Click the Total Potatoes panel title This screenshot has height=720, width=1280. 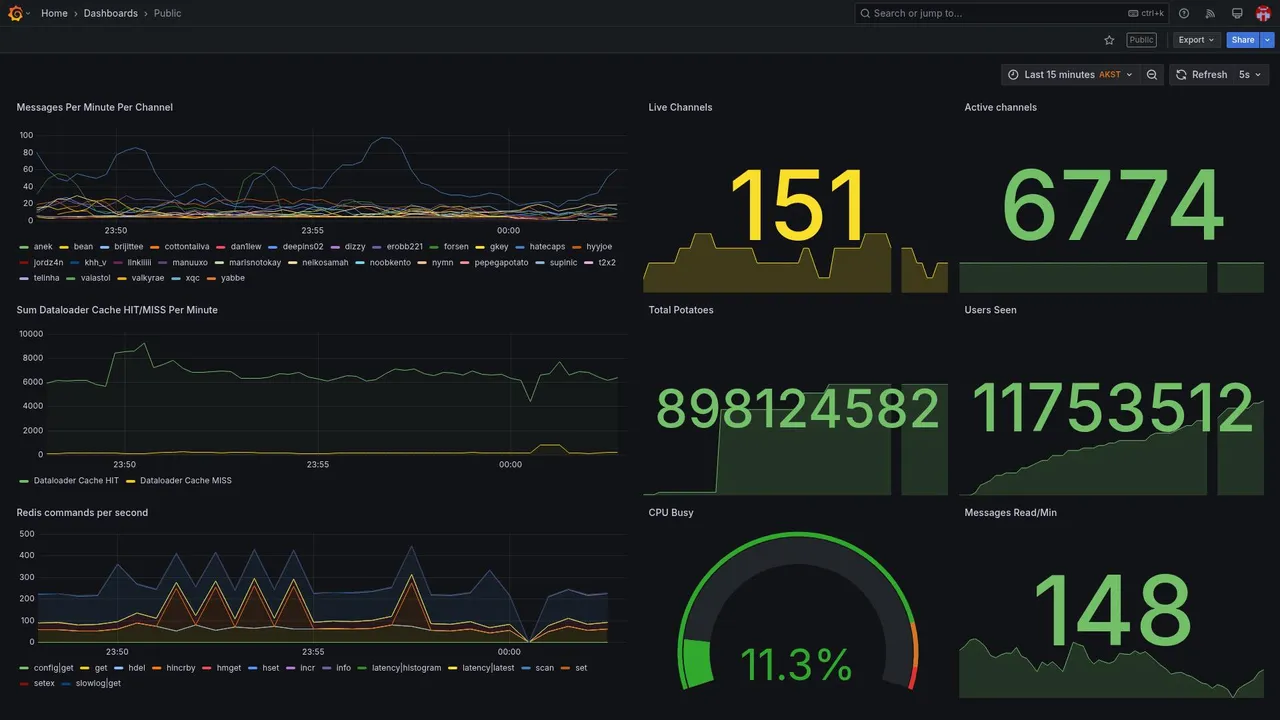tap(681, 310)
